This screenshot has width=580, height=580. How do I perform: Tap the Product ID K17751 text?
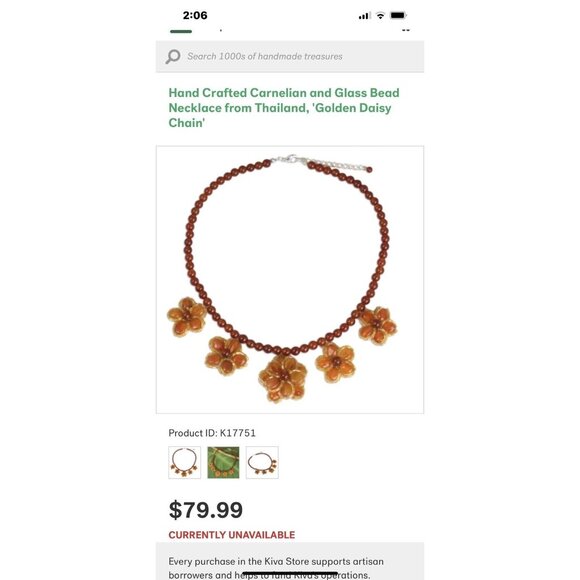coord(212,433)
